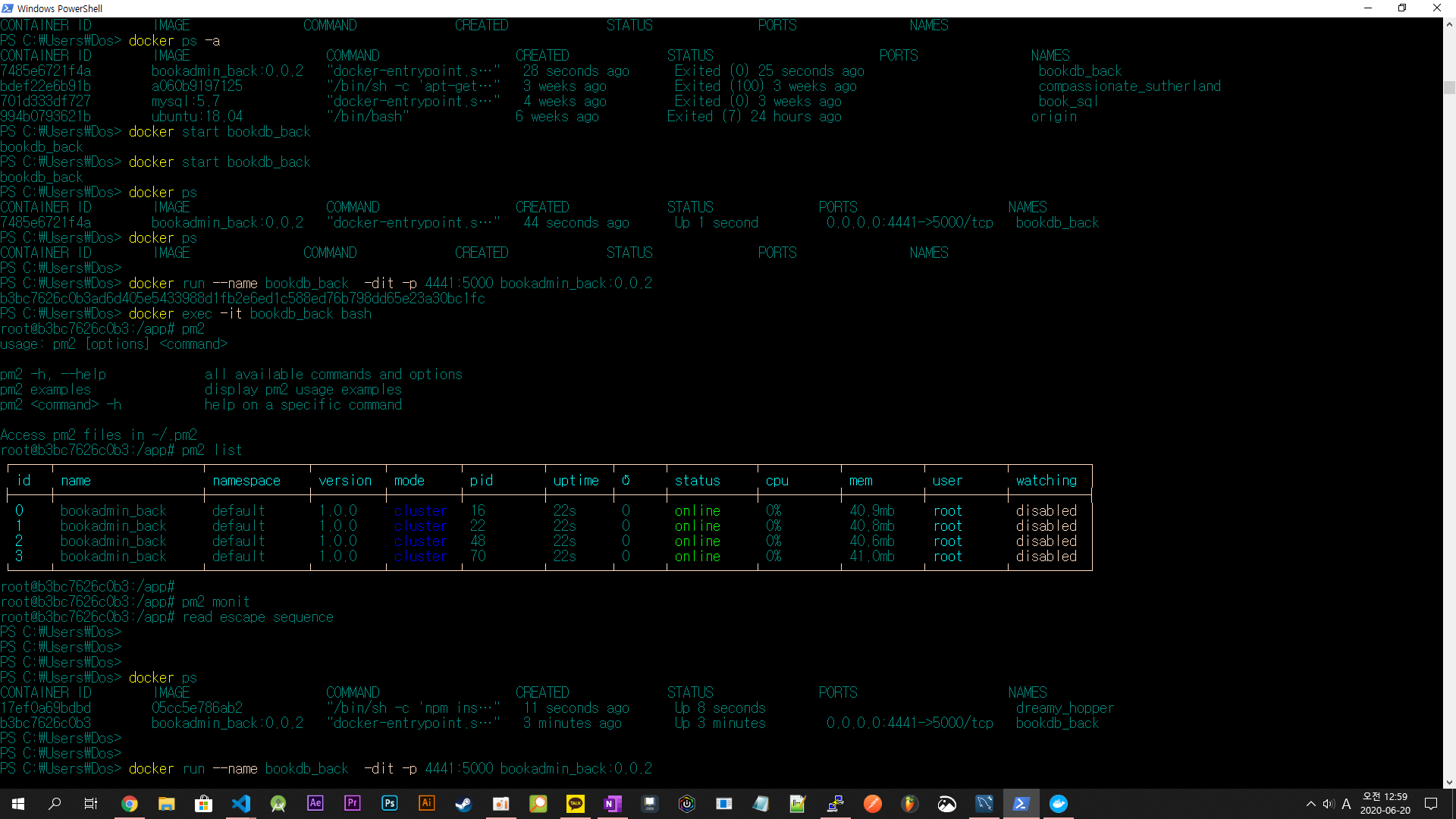Toggle the IME input mode indicator A
Viewport: 1456px width, 819px height.
(x=1347, y=804)
